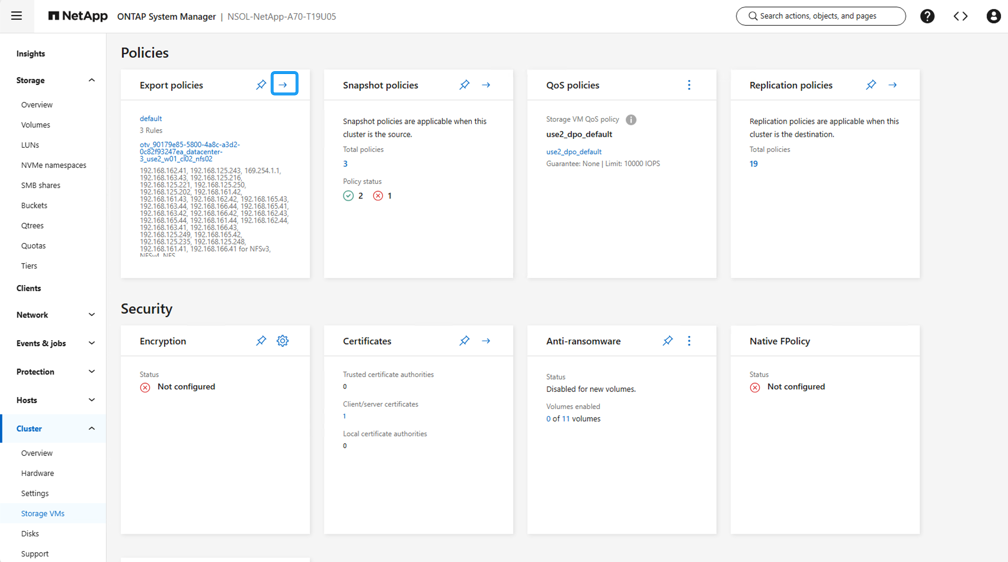The width and height of the screenshot is (1008, 562).
Task: Click the NetApp logo
Action: coord(78,16)
